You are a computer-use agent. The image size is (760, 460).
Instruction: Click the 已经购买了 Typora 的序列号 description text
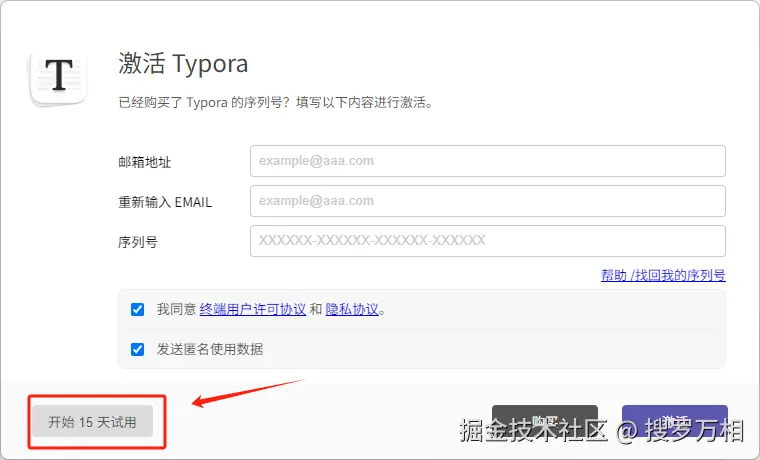[x=275, y=102]
